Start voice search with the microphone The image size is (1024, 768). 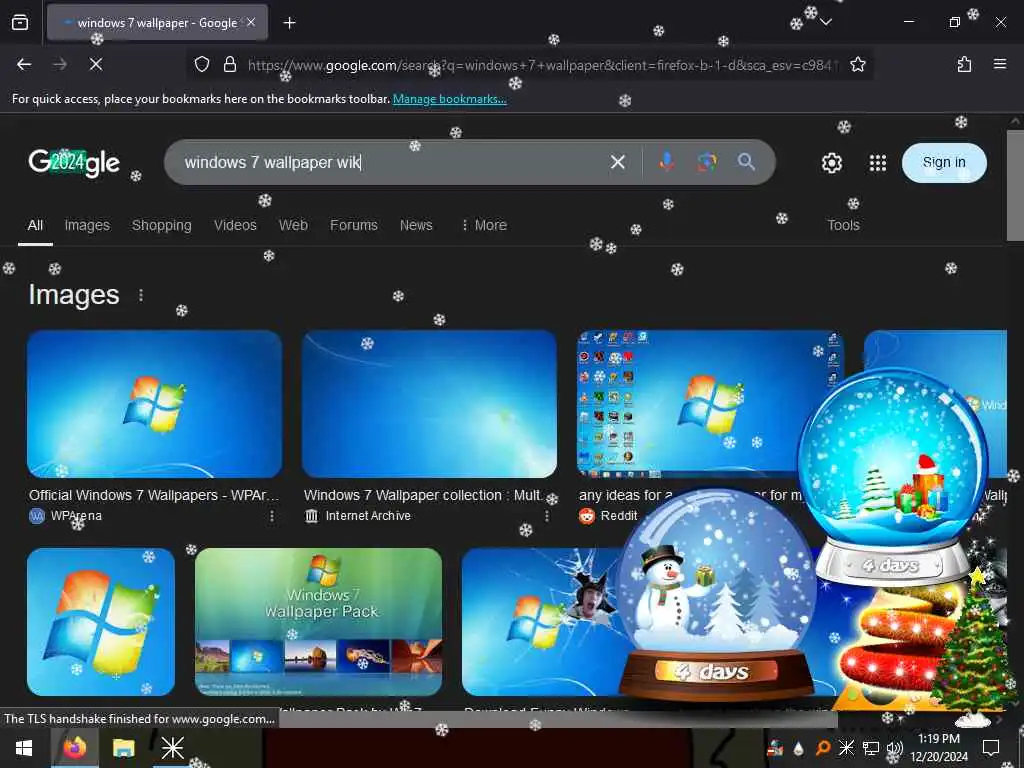[666, 162]
